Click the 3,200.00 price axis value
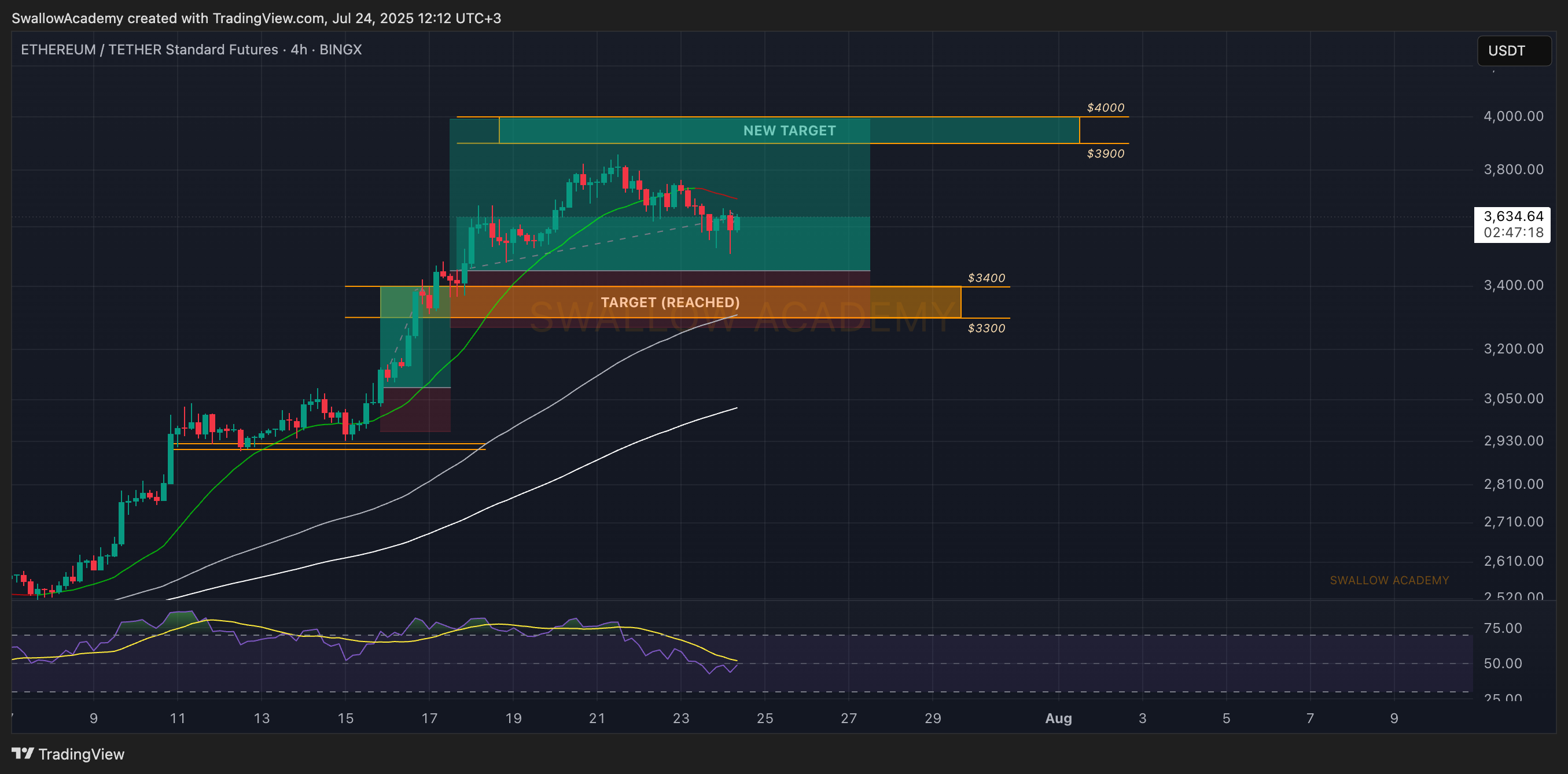 click(x=1513, y=349)
